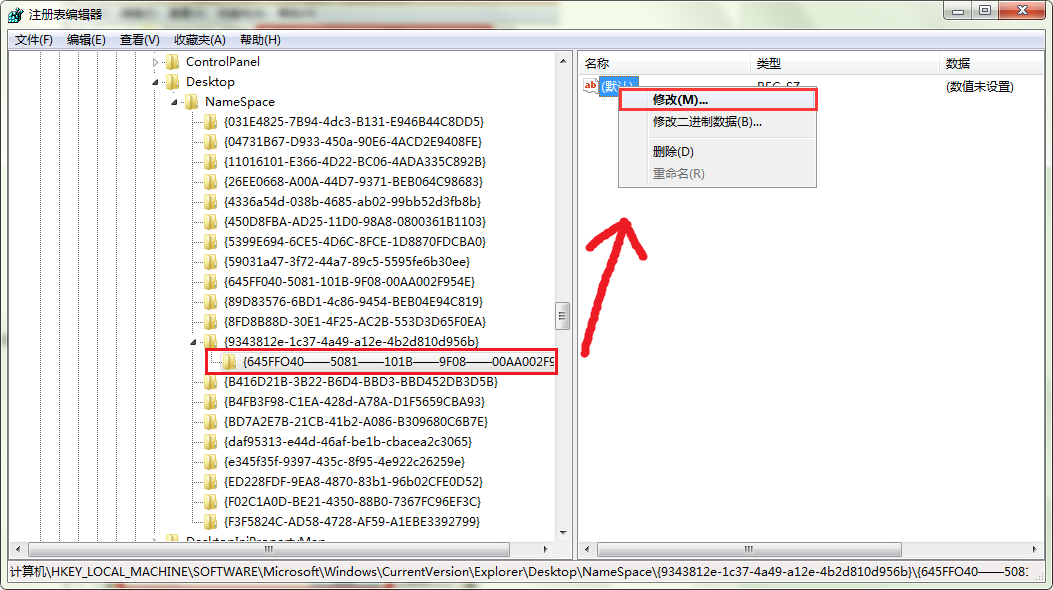Click the 名称 column header
This screenshot has height=590, width=1053.
(597, 64)
